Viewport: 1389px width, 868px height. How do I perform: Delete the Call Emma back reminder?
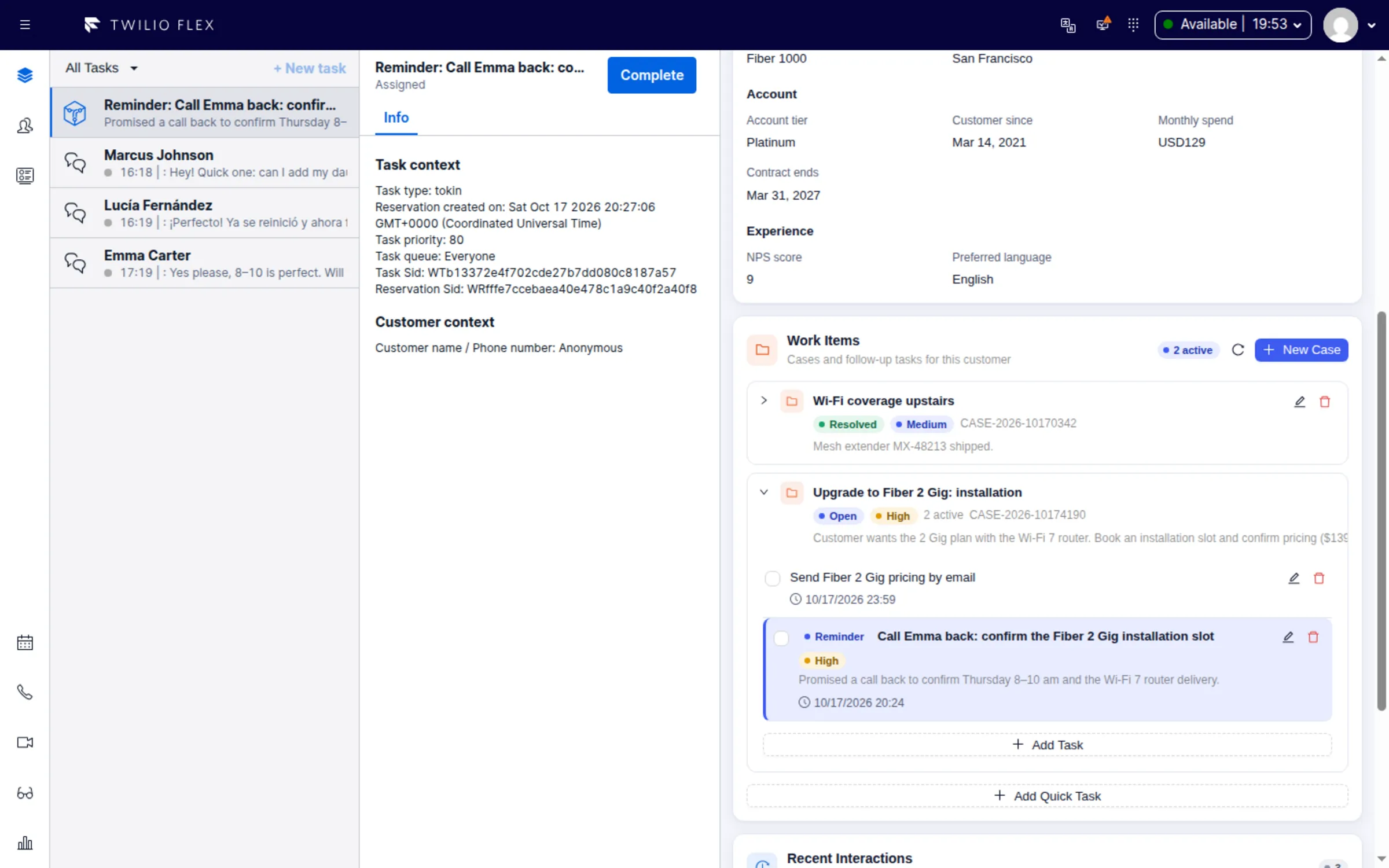tap(1313, 637)
